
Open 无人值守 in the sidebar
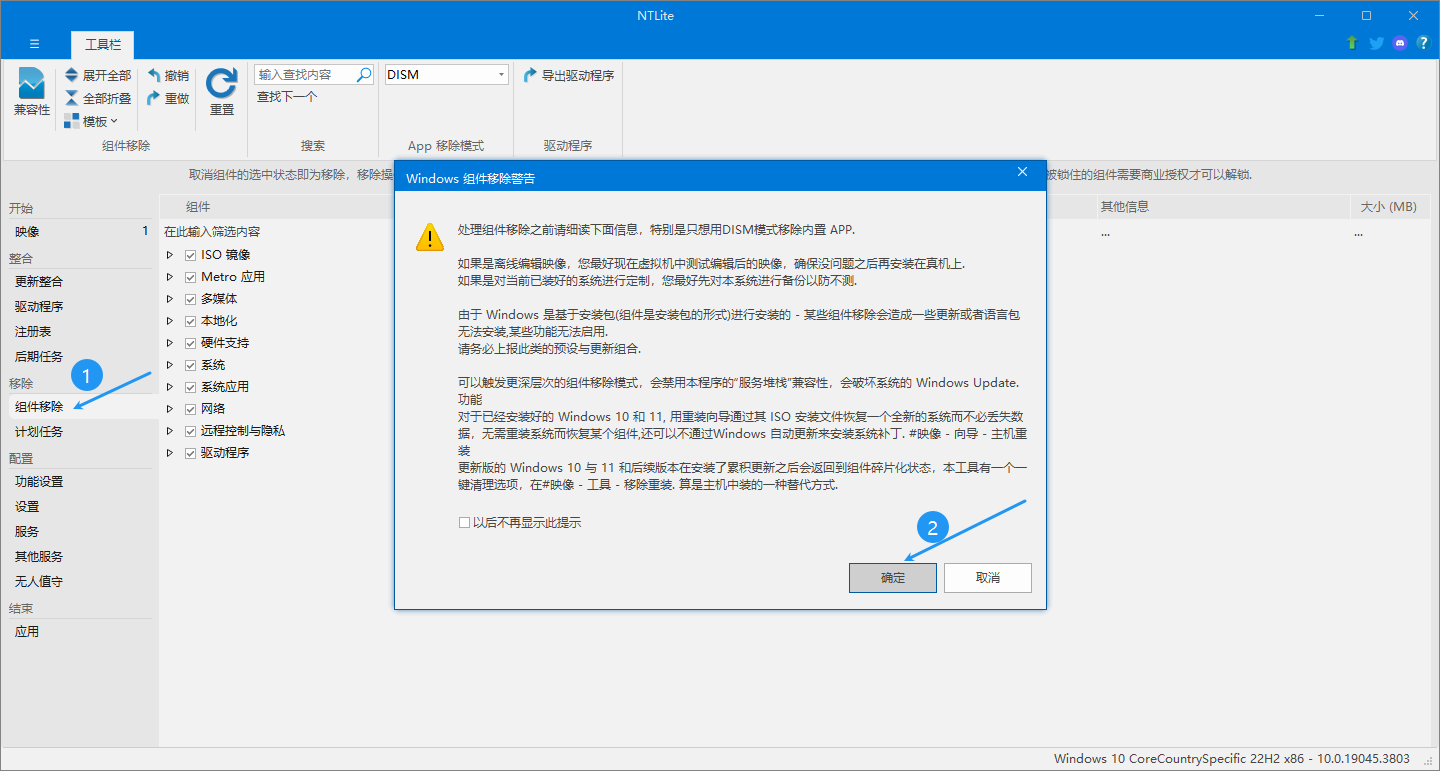[80, 582]
